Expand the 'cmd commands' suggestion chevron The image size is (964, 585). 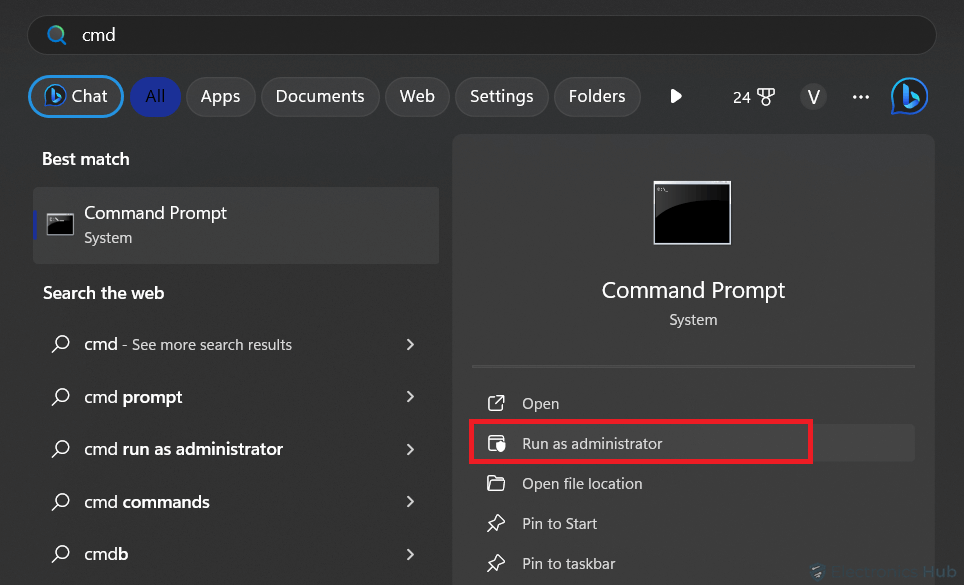point(410,502)
